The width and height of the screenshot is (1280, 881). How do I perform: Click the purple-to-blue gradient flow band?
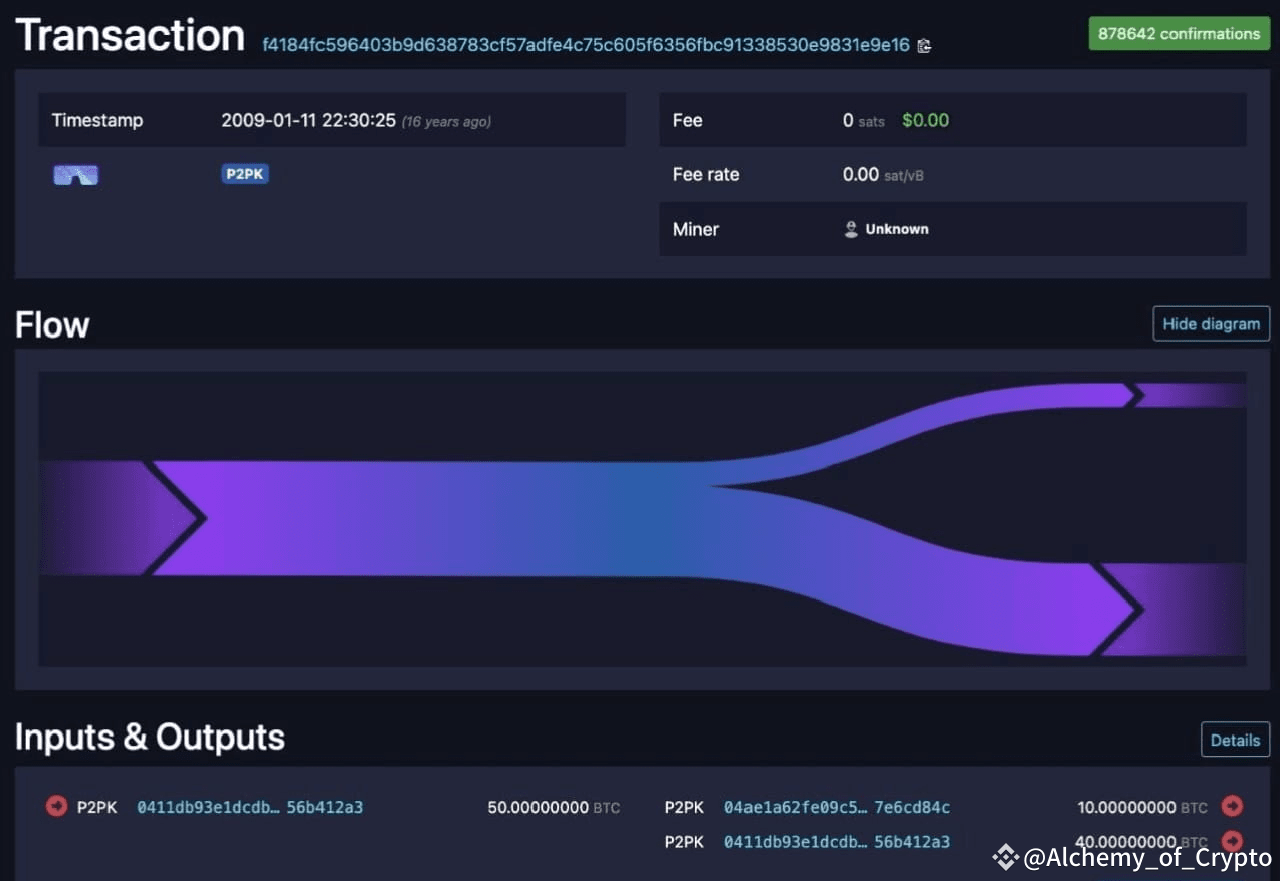pos(450,518)
